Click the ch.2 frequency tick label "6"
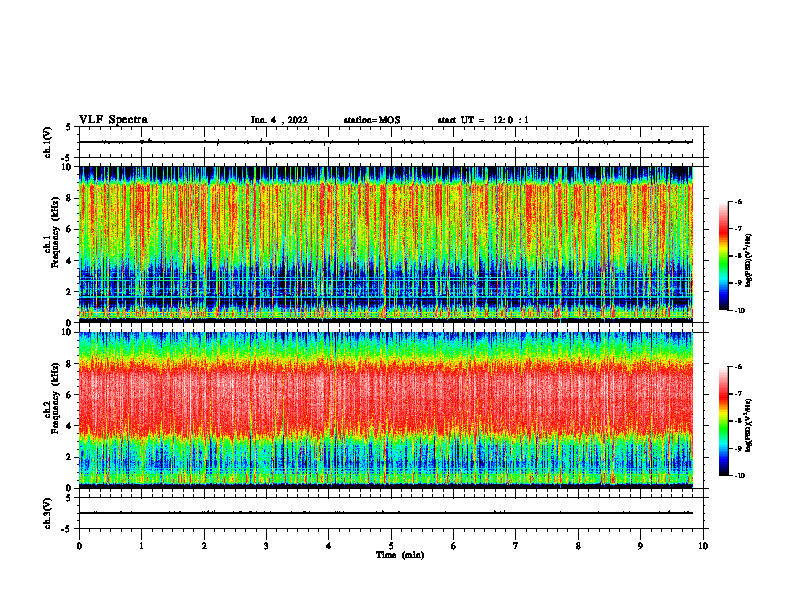This screenshot has width=792, height=612. point(70,395)
